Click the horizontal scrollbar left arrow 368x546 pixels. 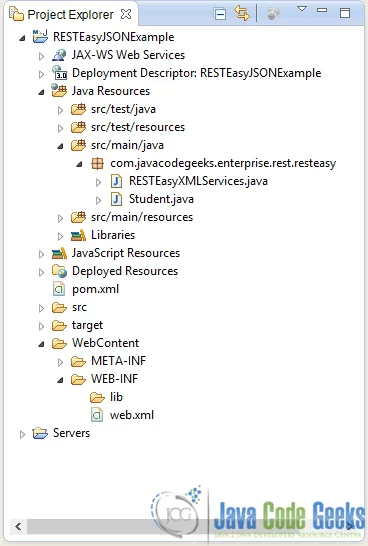click(x=18, y=526)
